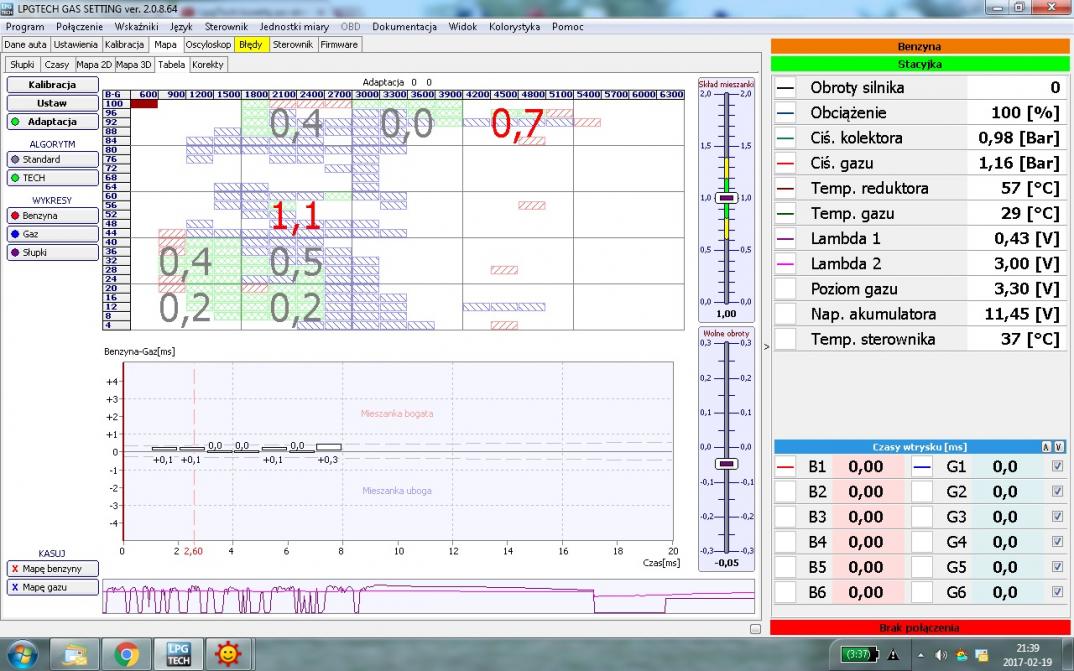Click the Obroty silnika line color indicator
Screen dimensions: 1074x671
point(786,88)
